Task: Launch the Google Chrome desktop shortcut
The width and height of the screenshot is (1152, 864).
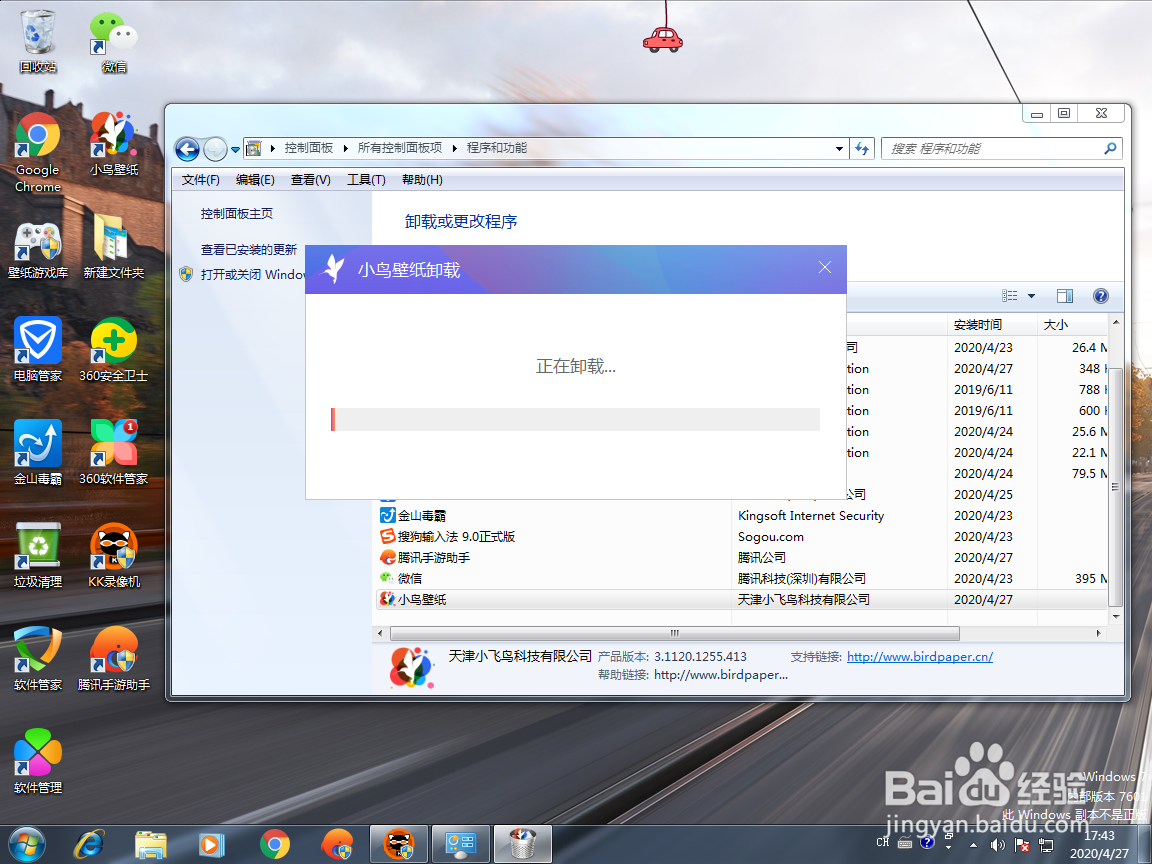Action: point(38,152)
